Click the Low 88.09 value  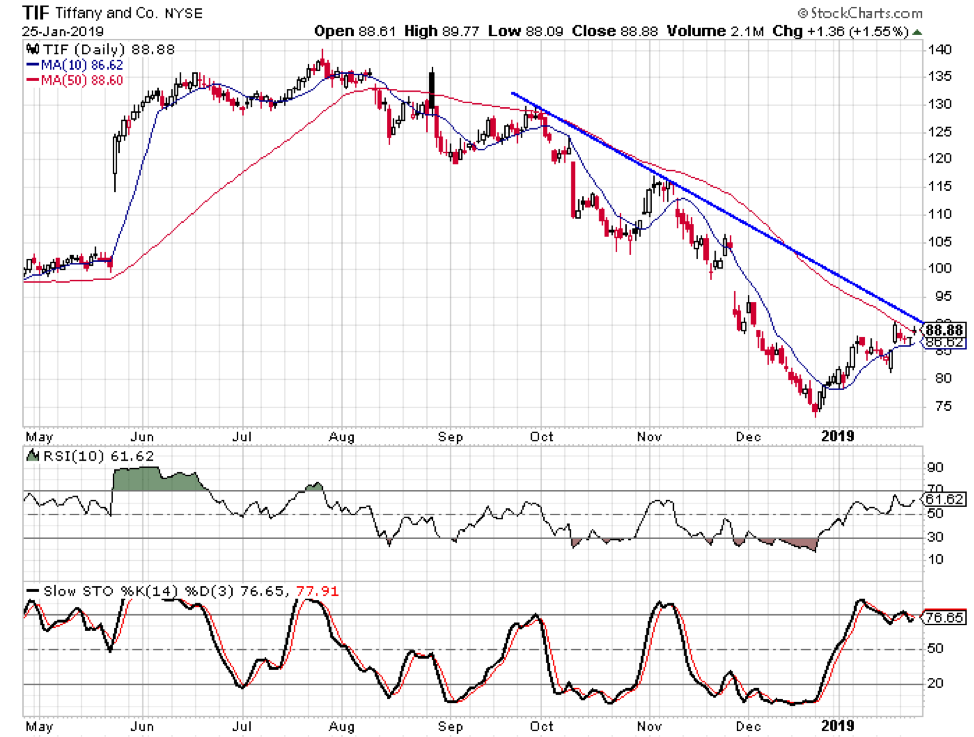pos(526,31)
